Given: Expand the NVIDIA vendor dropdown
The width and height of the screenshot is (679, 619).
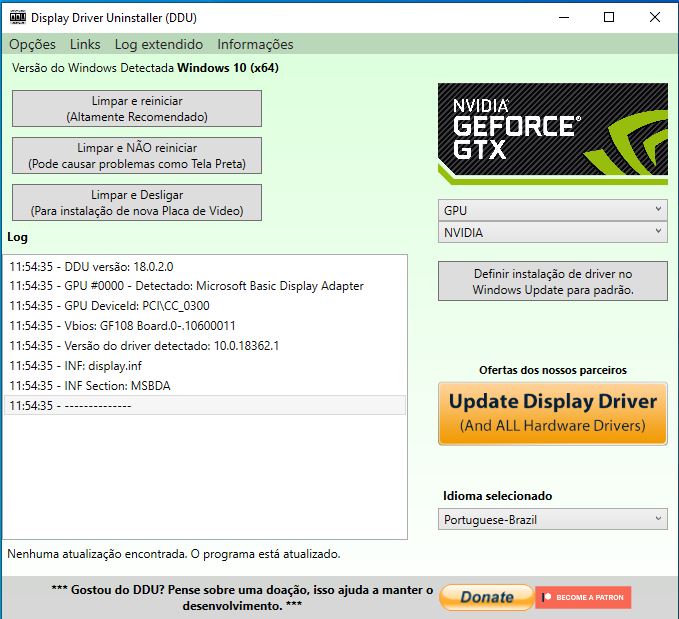Looking at the screenshot, I should (x=553, y=233).
